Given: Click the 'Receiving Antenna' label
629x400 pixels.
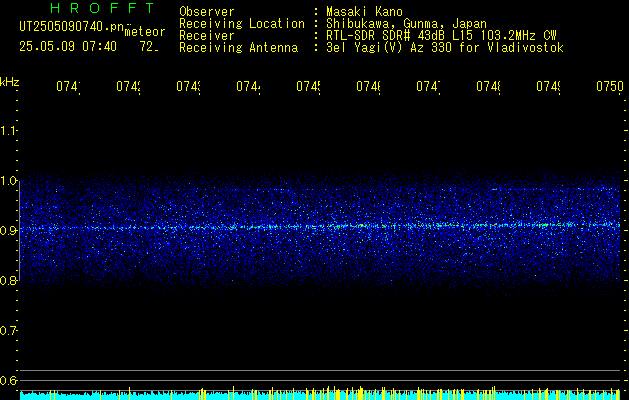Looking at the screenshot, I should point(238,48).
